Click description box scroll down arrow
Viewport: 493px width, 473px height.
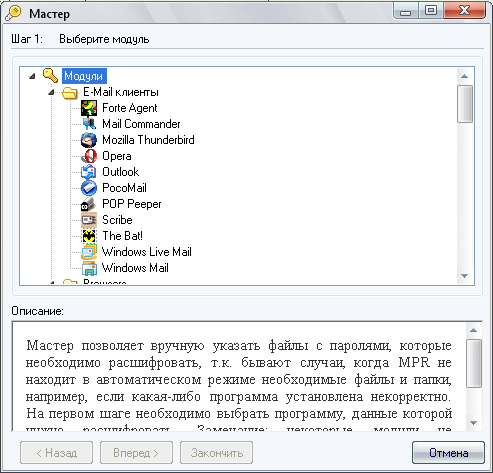tap(473, 423)
